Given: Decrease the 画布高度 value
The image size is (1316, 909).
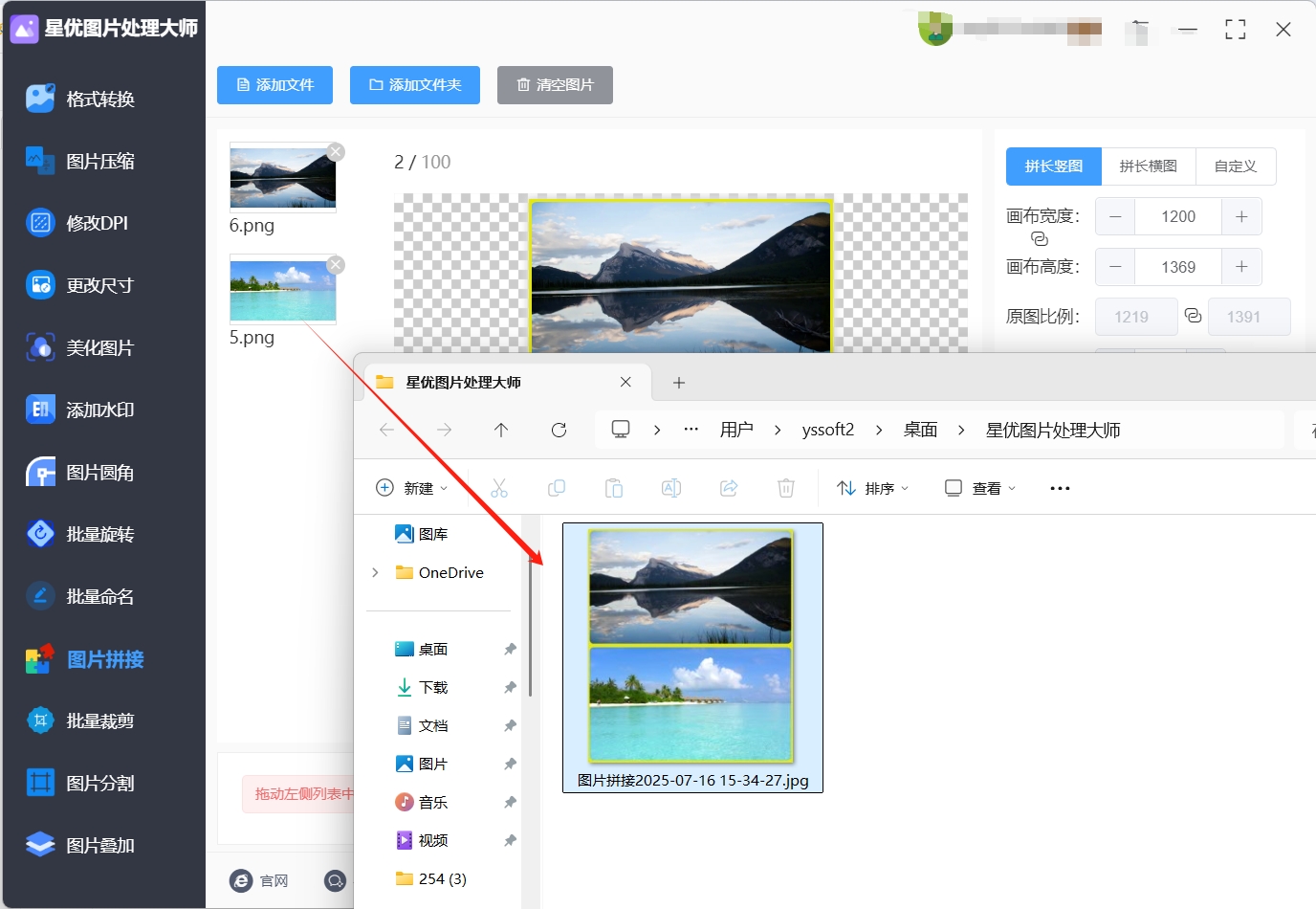Looking at the screenshot, I should pyautogui.click(x=1115, y=267).
